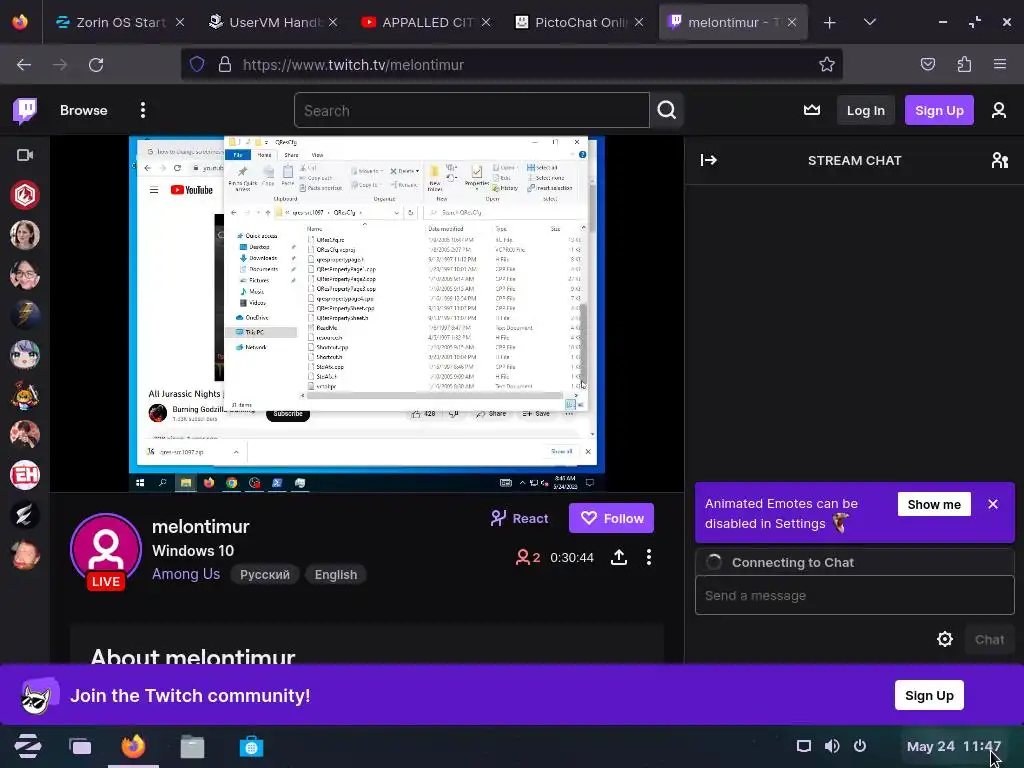Open the three-dot menu next to Browse

pyautogui.click(x=142, y=110)
